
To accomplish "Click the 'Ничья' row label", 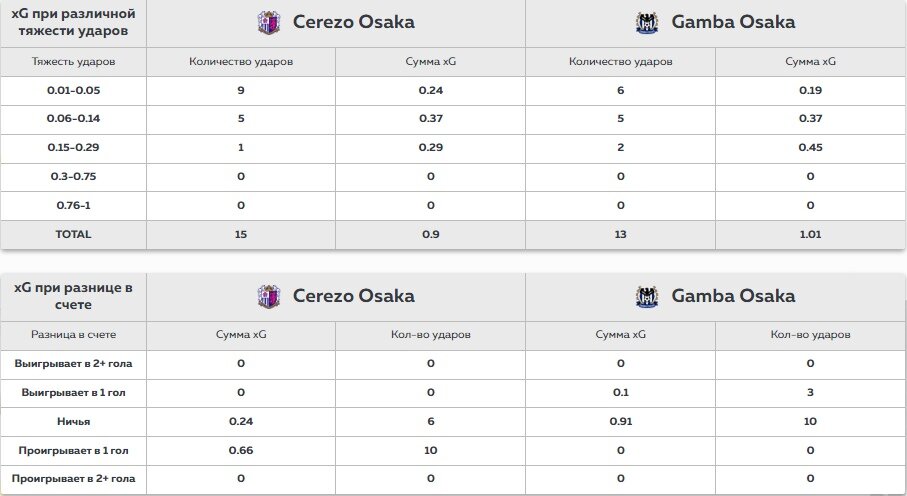I will pyautogui.click(x=73, y=421).
